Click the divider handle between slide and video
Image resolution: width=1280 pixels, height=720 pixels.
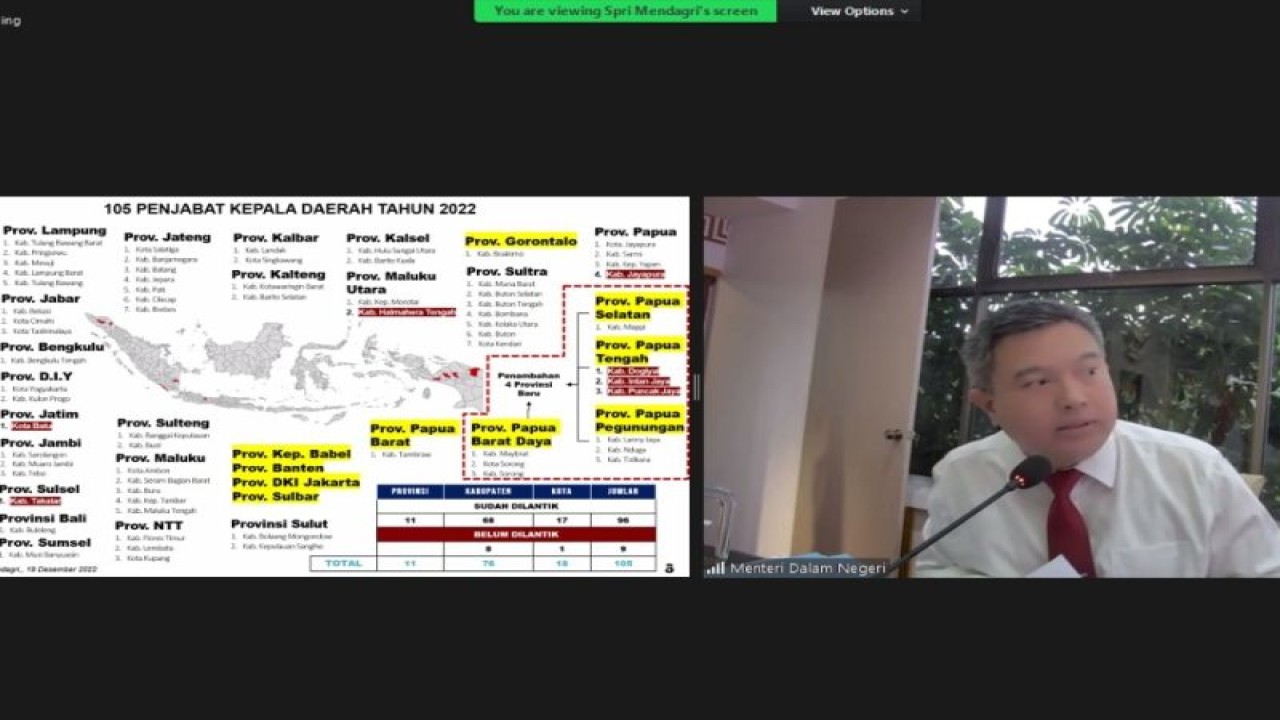[x=696, y=387]
